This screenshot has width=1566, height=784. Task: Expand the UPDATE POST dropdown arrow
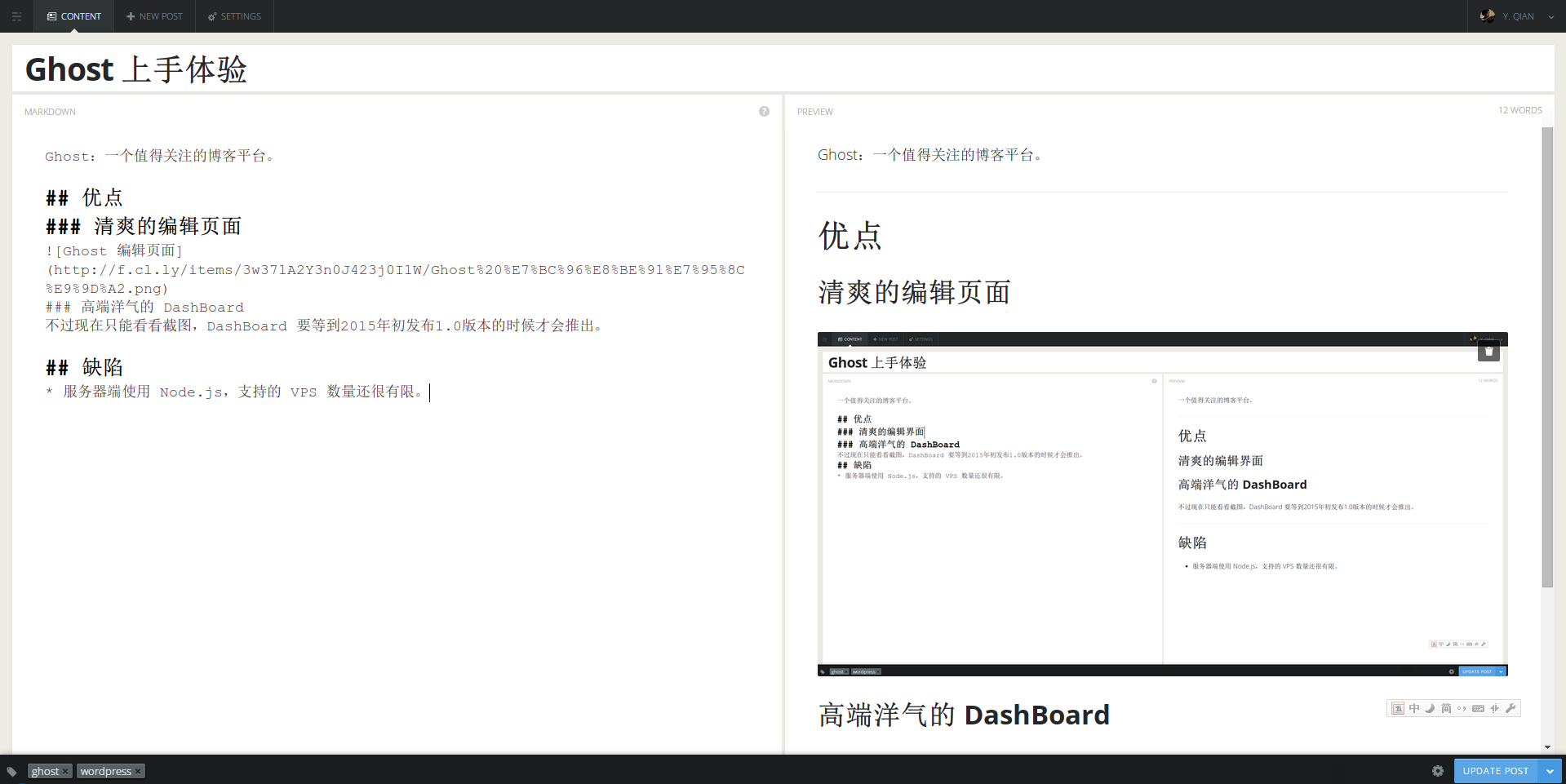pyautogui.click(x=1550, y=771)
